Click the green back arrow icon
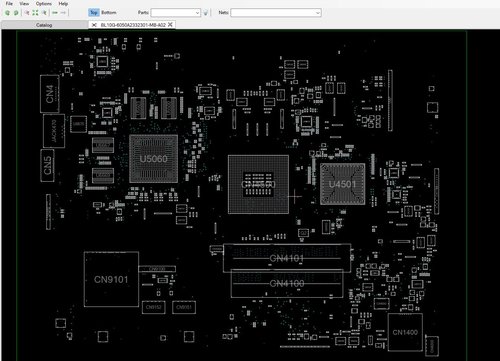 click(55, 13)
